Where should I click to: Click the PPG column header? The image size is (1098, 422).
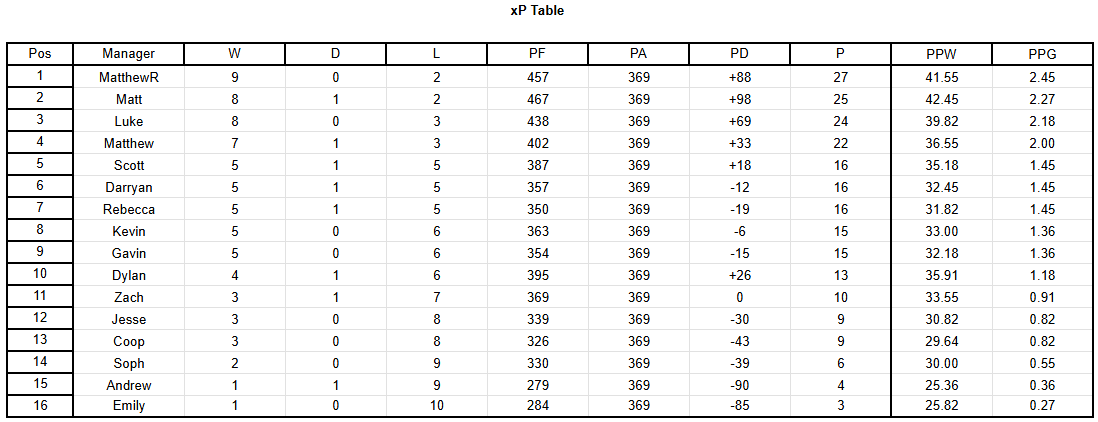pos(1042,54)
